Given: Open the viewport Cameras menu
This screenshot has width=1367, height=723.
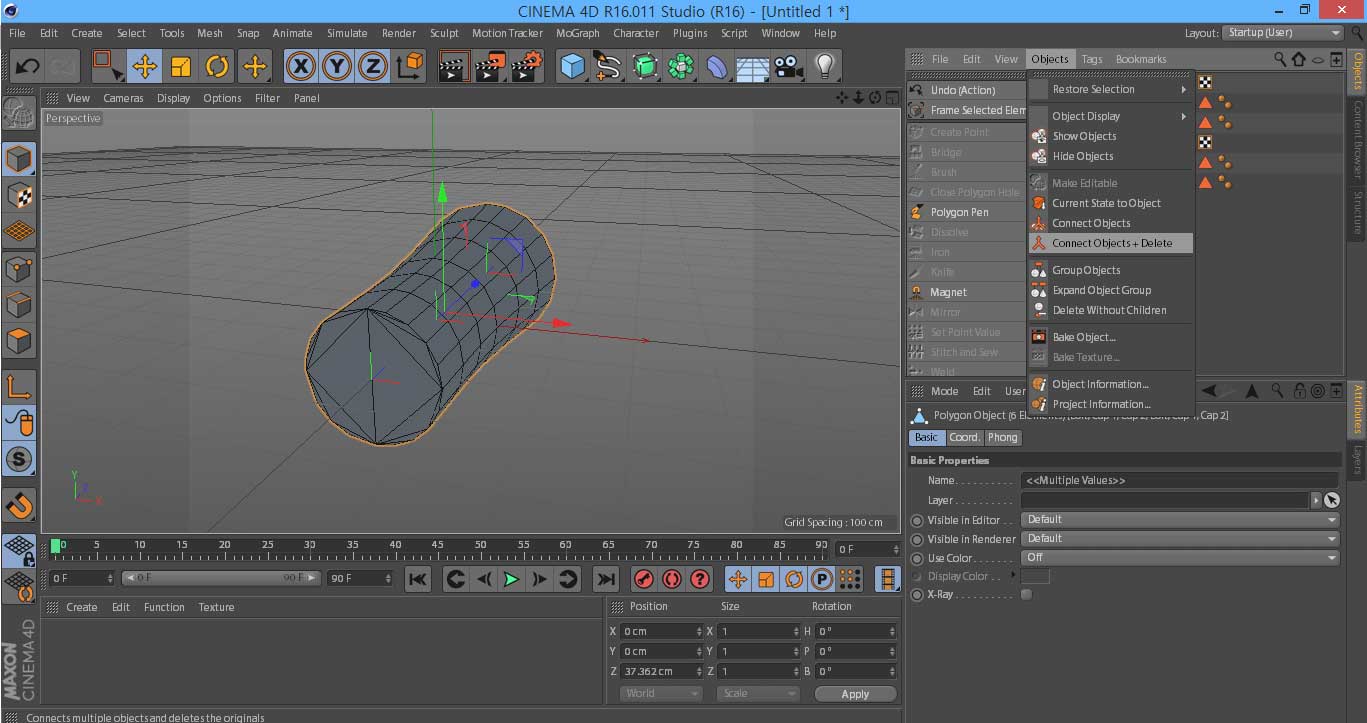Looking at the screenshot, I should (x=123, y=98).
